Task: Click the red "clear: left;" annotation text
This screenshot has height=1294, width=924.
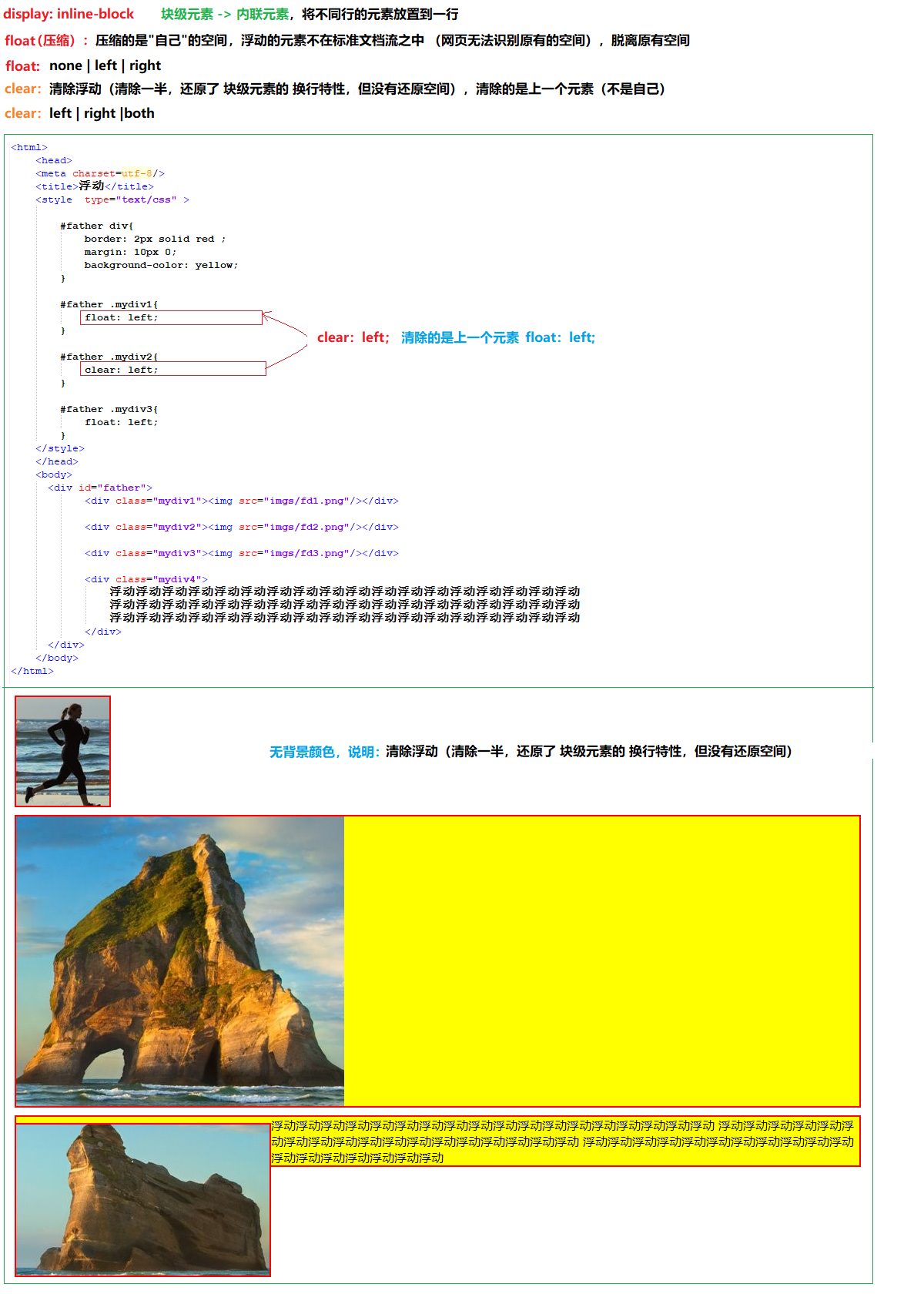Action: click(353, 337)
